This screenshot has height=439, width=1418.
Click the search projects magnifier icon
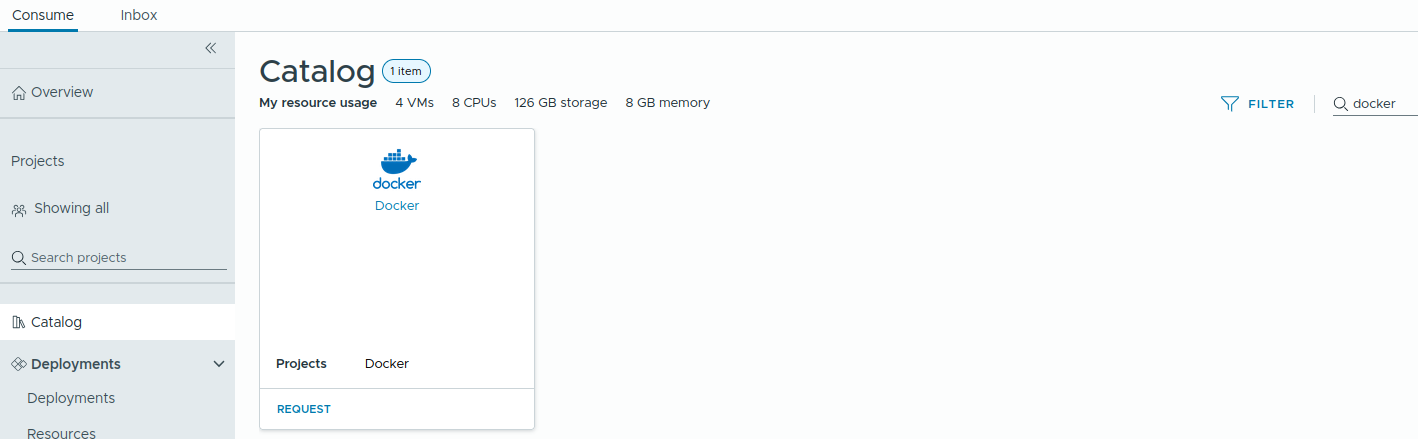coord(18,258)
